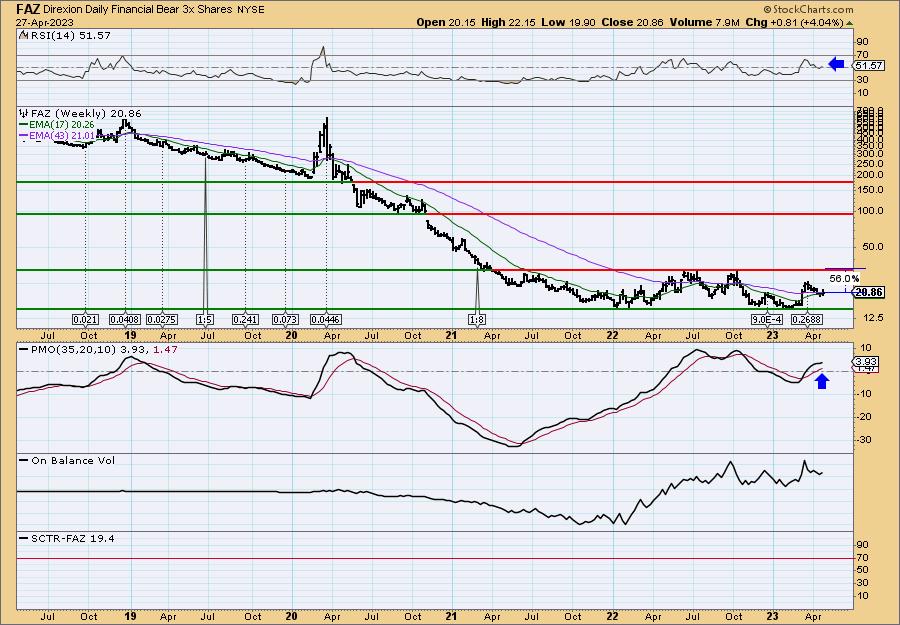Image resolution: width=900 pixels, height=625 pixels.
Task: Click the 0.2688 distribution label
Action: coord(808,319)
